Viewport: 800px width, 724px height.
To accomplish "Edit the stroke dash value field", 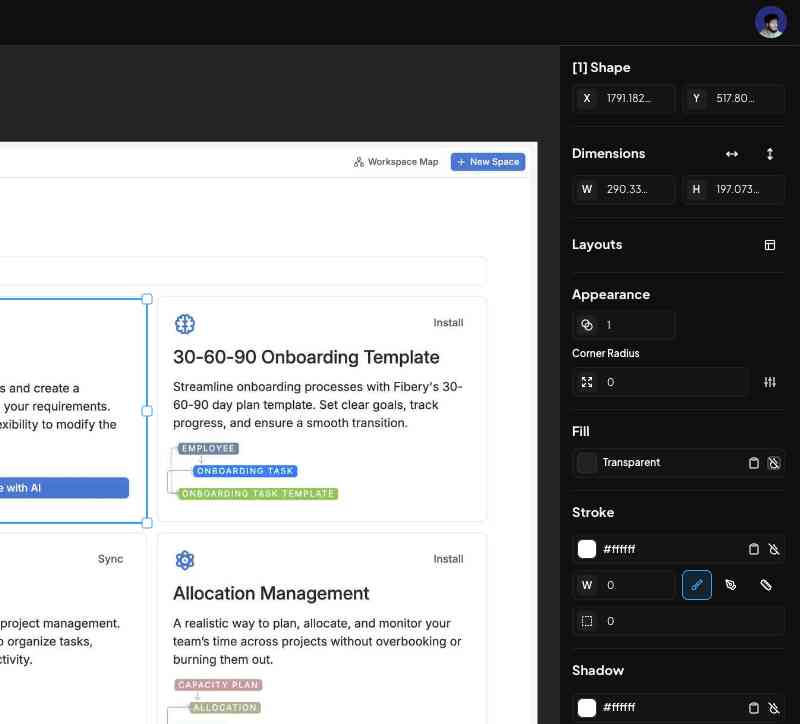I will point(679,621).
